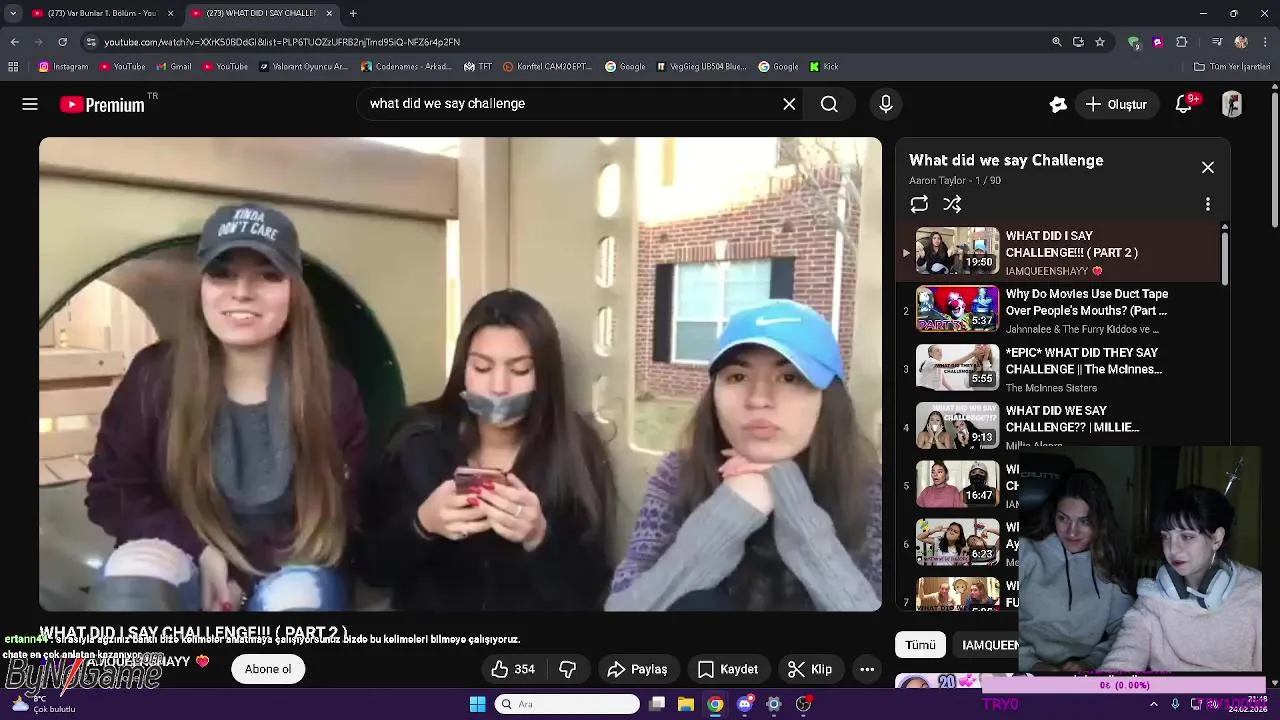
Task: Click the taskbar Ara search box
Action: point(567,704)
